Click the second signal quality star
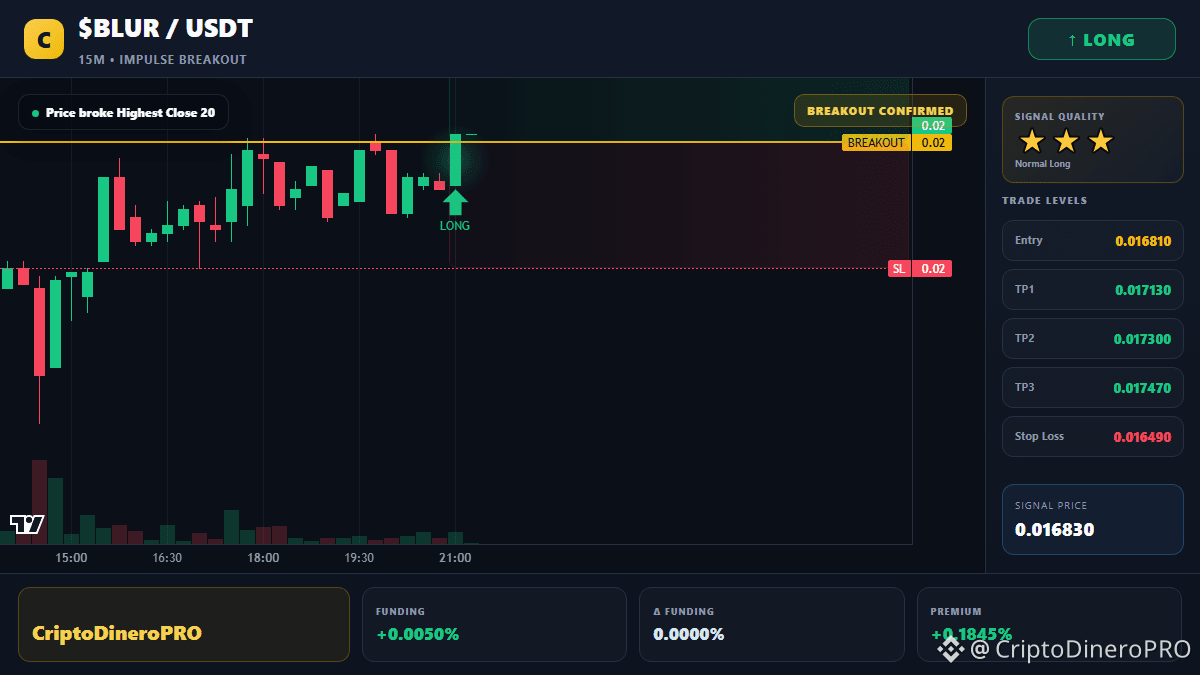This screenshot has height=675, width=1200. click(x=1066, y=141)
